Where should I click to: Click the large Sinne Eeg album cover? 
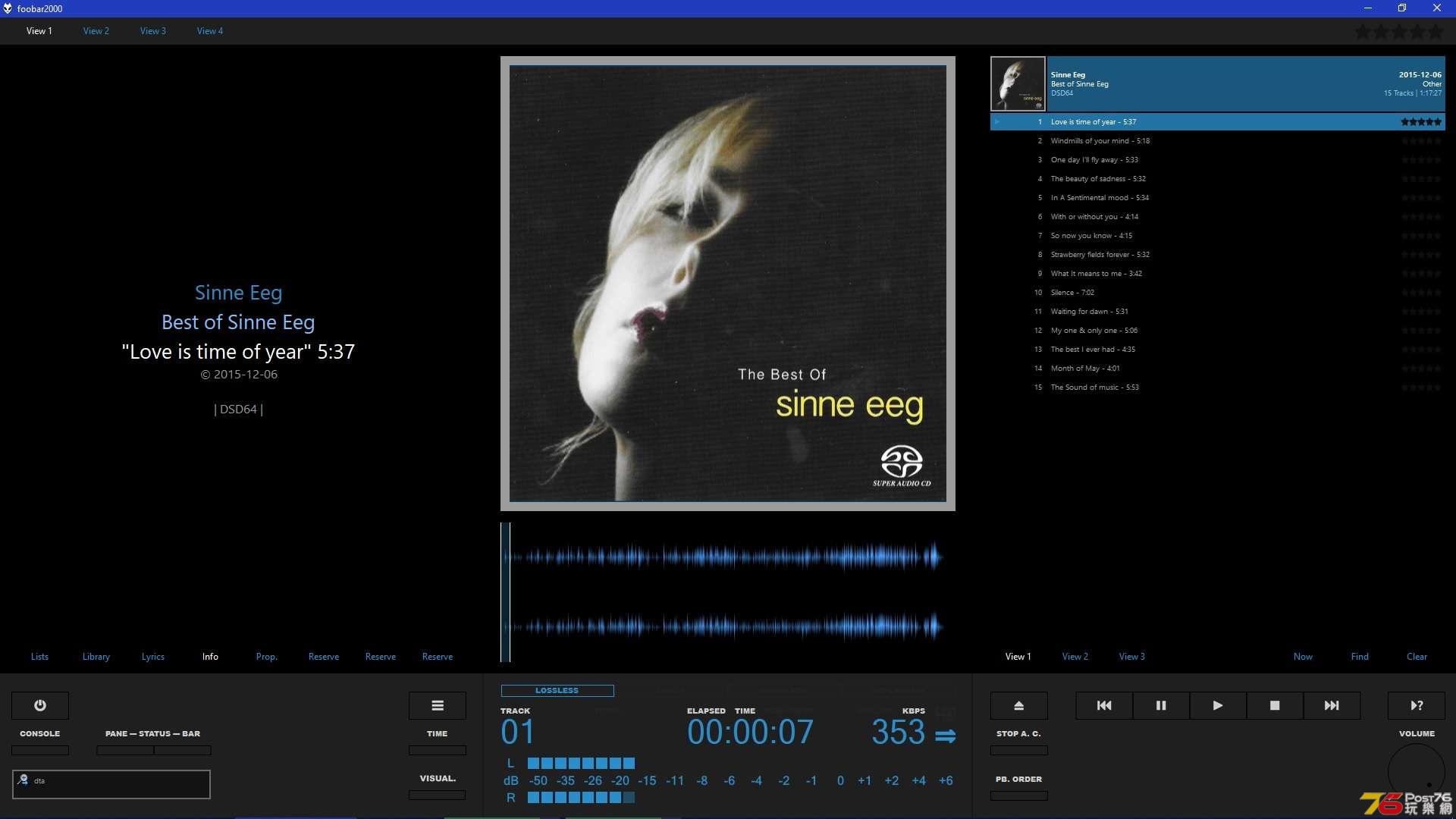pyautogui.click(x=728, y=284)
